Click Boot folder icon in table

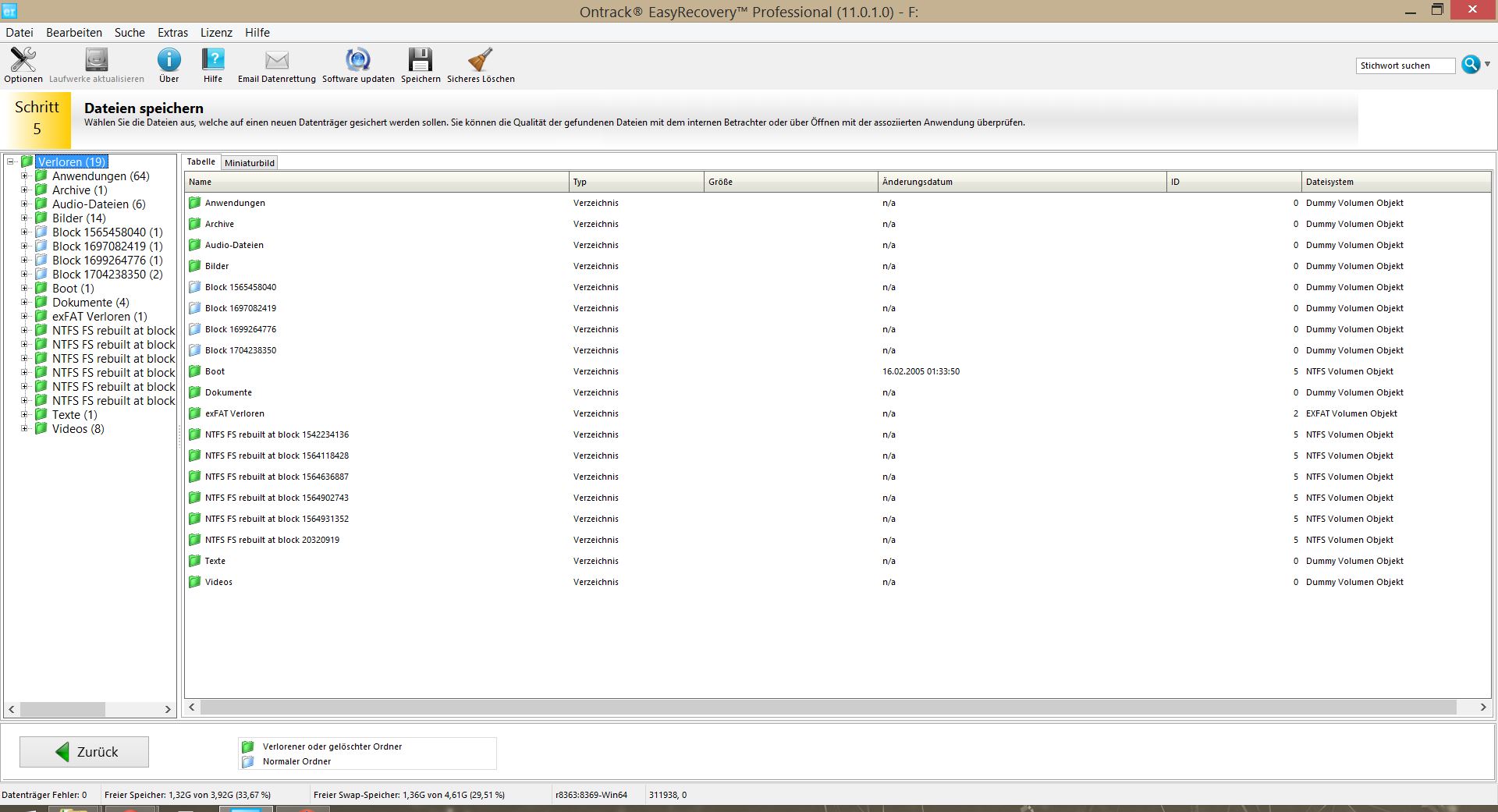pyautogui.click(x=194, y=371)
